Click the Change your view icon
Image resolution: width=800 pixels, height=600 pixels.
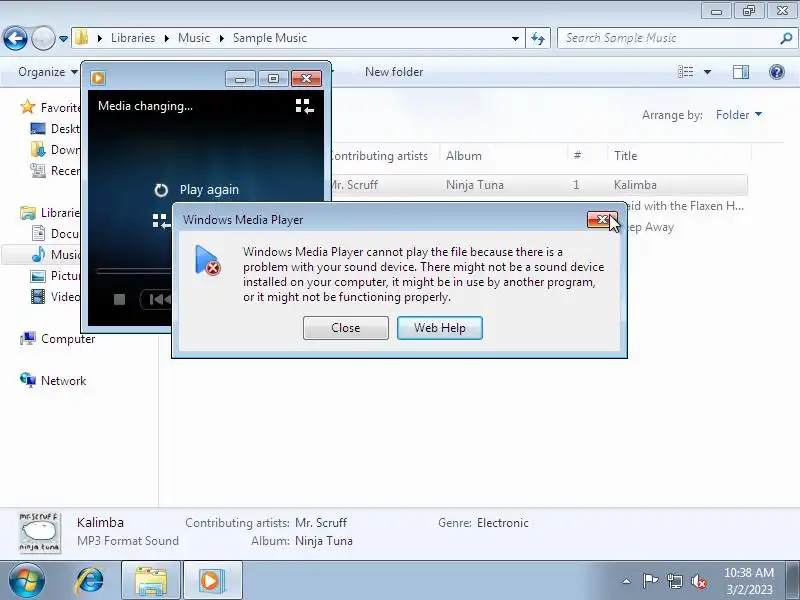tap(685, 72)
